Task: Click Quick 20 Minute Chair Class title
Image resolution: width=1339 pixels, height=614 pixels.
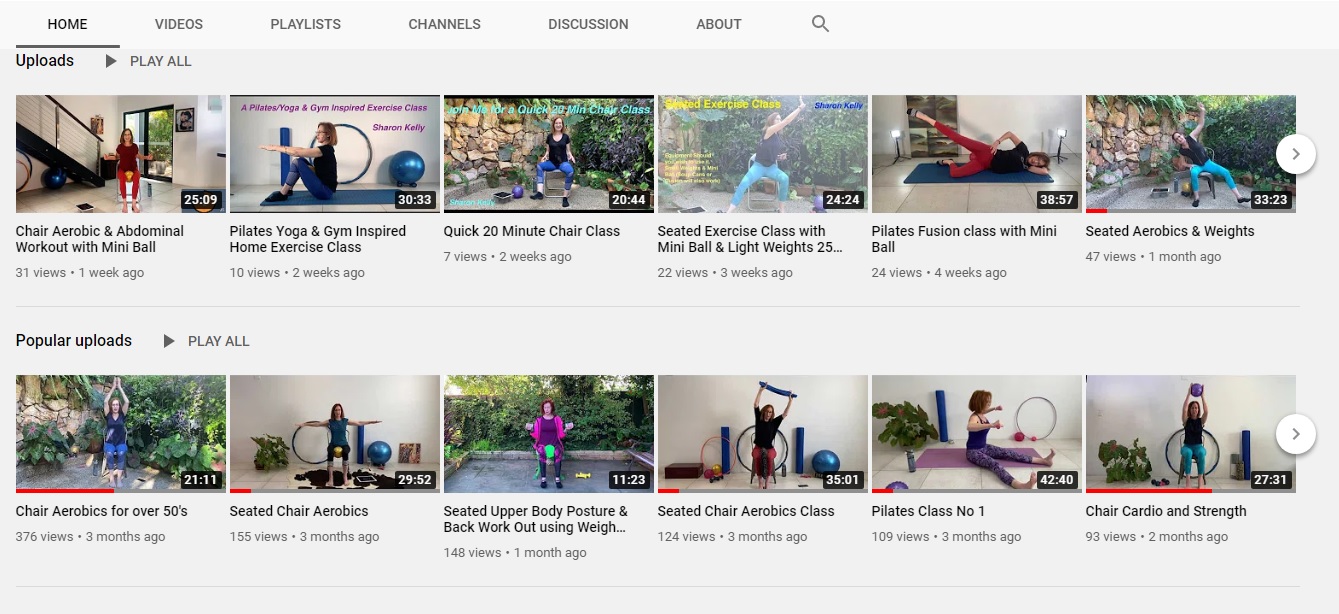Action: point(532,231)
